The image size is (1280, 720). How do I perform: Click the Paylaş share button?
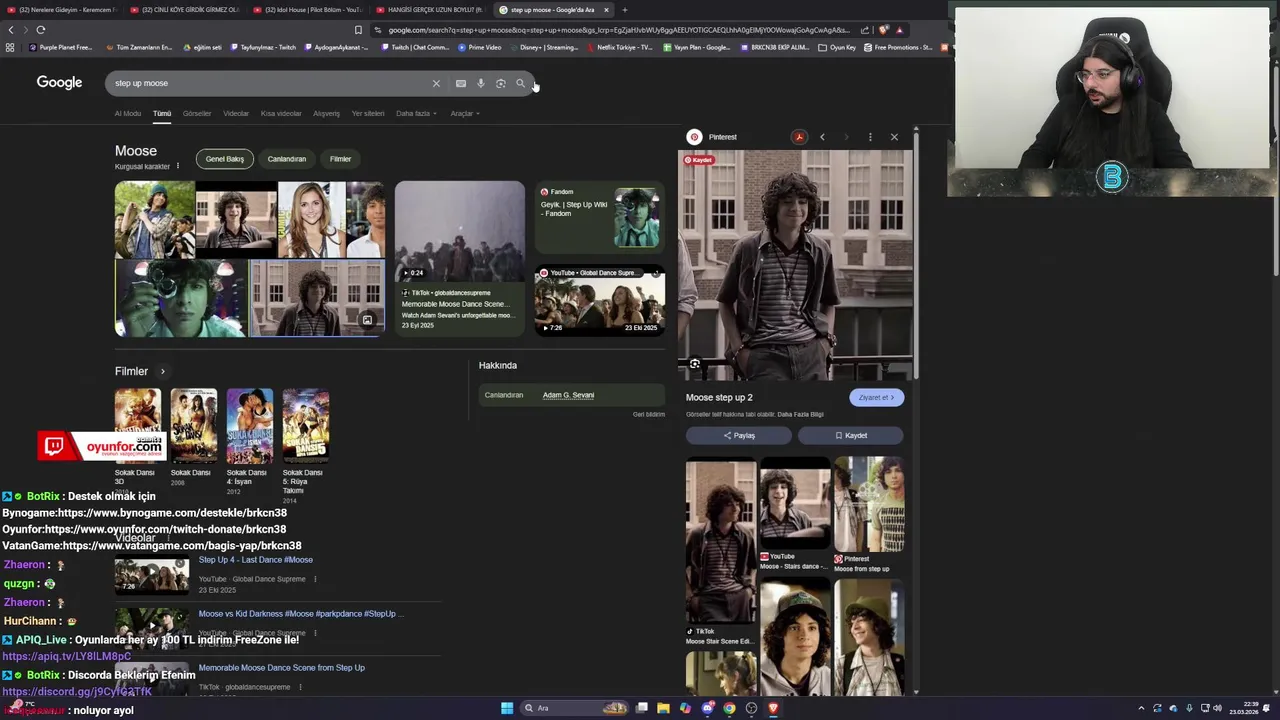tap(739, 435)
